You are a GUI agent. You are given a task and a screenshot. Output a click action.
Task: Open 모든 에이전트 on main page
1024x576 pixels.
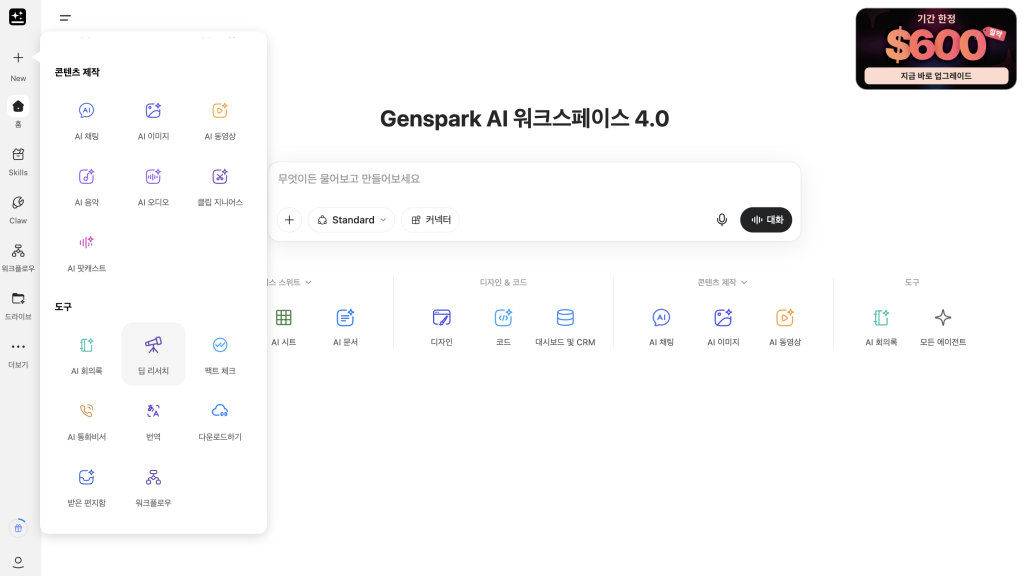942,327
